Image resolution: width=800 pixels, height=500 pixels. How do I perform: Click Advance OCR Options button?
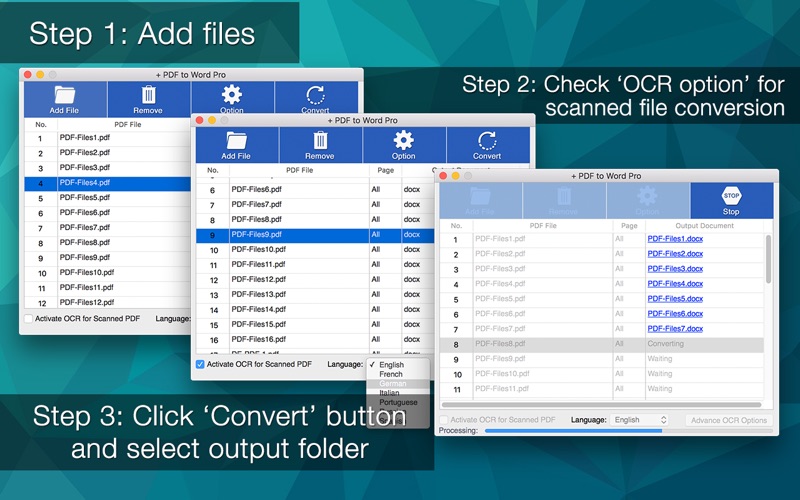coord(729,420)
